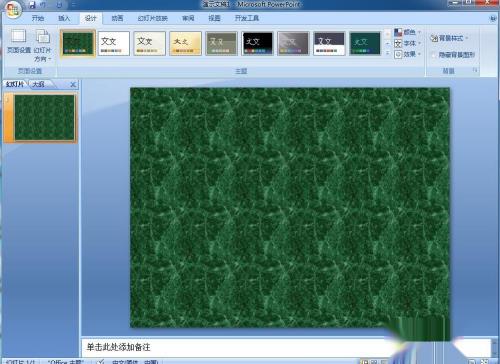This screenshot has width=500, height=364.
Task: Click the notes field 单击此处添加备注
Action: (286, 347)
